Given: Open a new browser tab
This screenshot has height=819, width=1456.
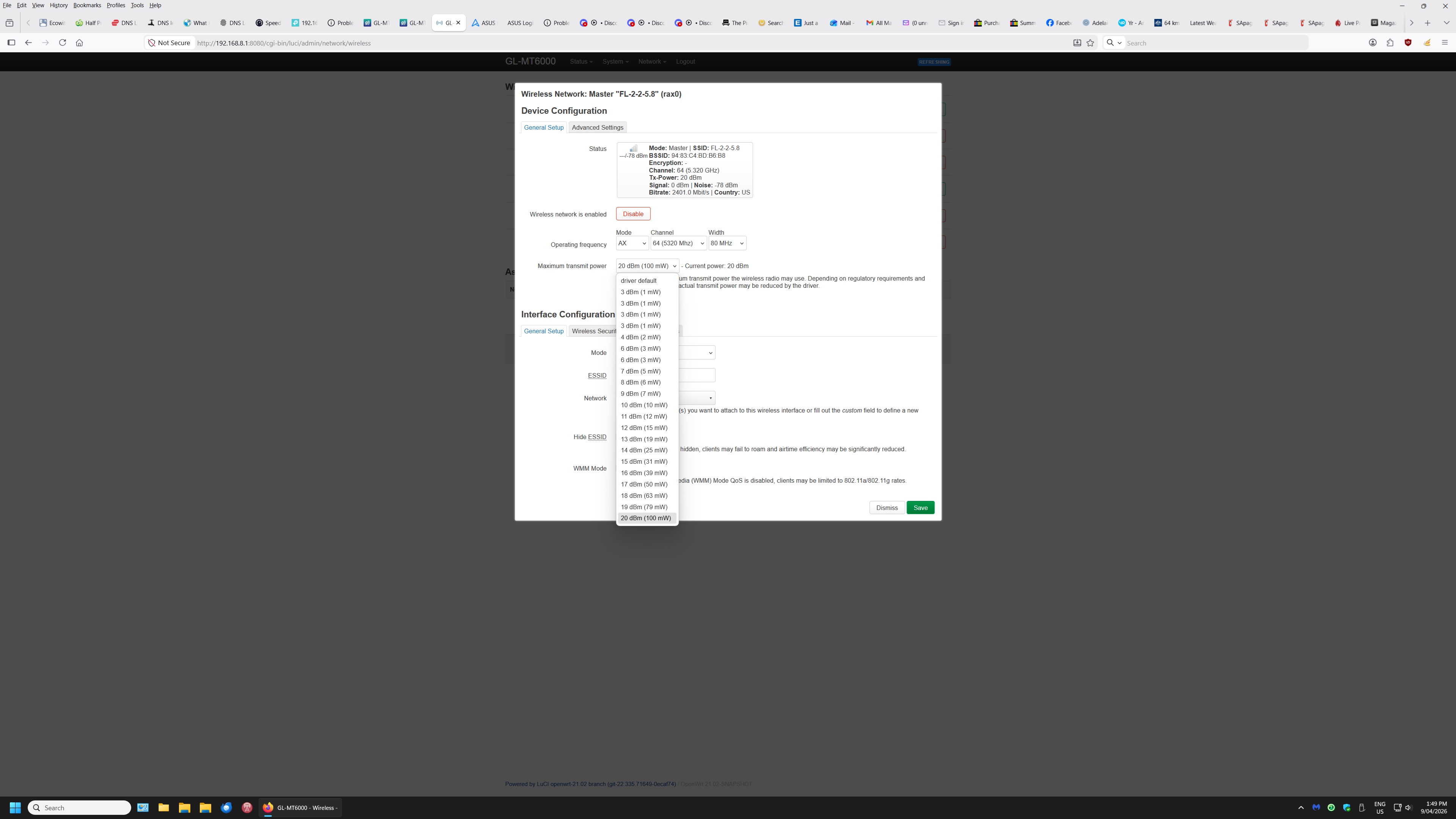Looking at the screenshot, I should coord(1427,23).
